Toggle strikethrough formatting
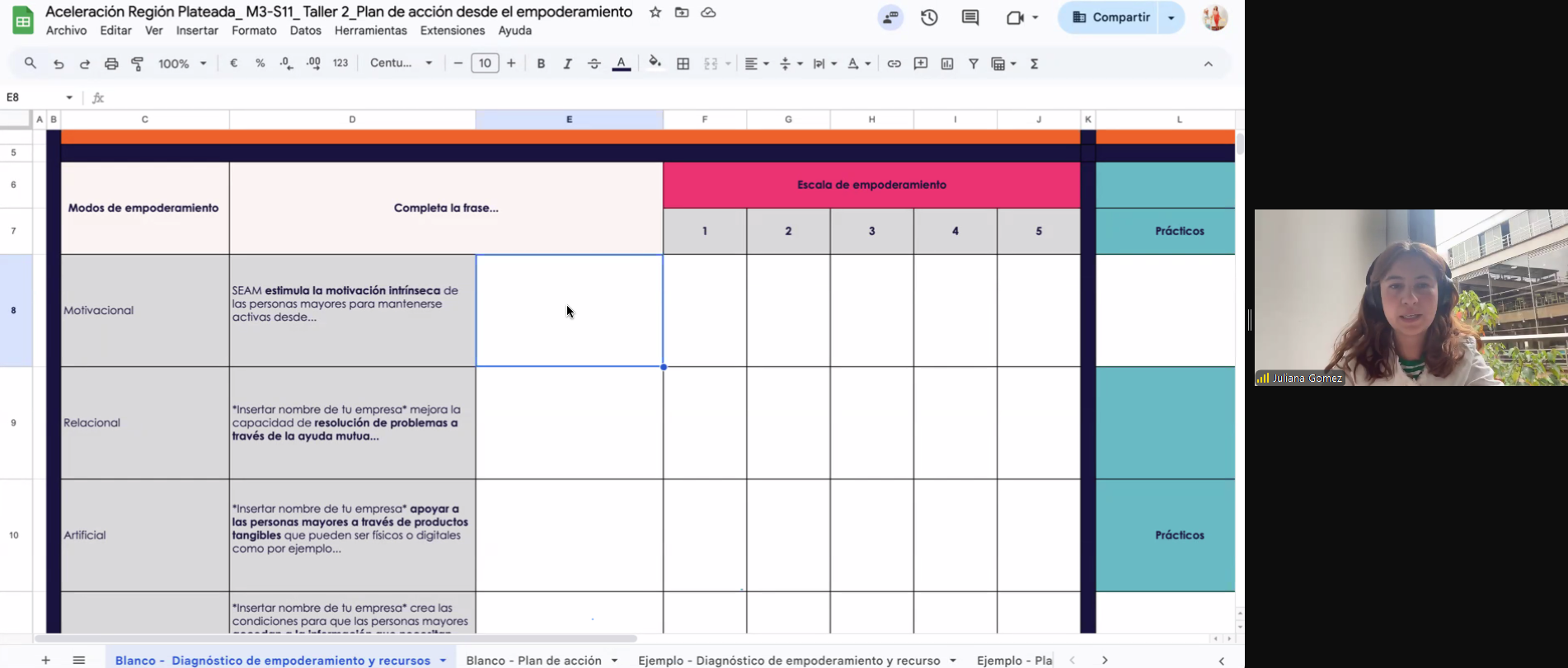The height and width of the screenshot is (668, 1568). [594, 64]
